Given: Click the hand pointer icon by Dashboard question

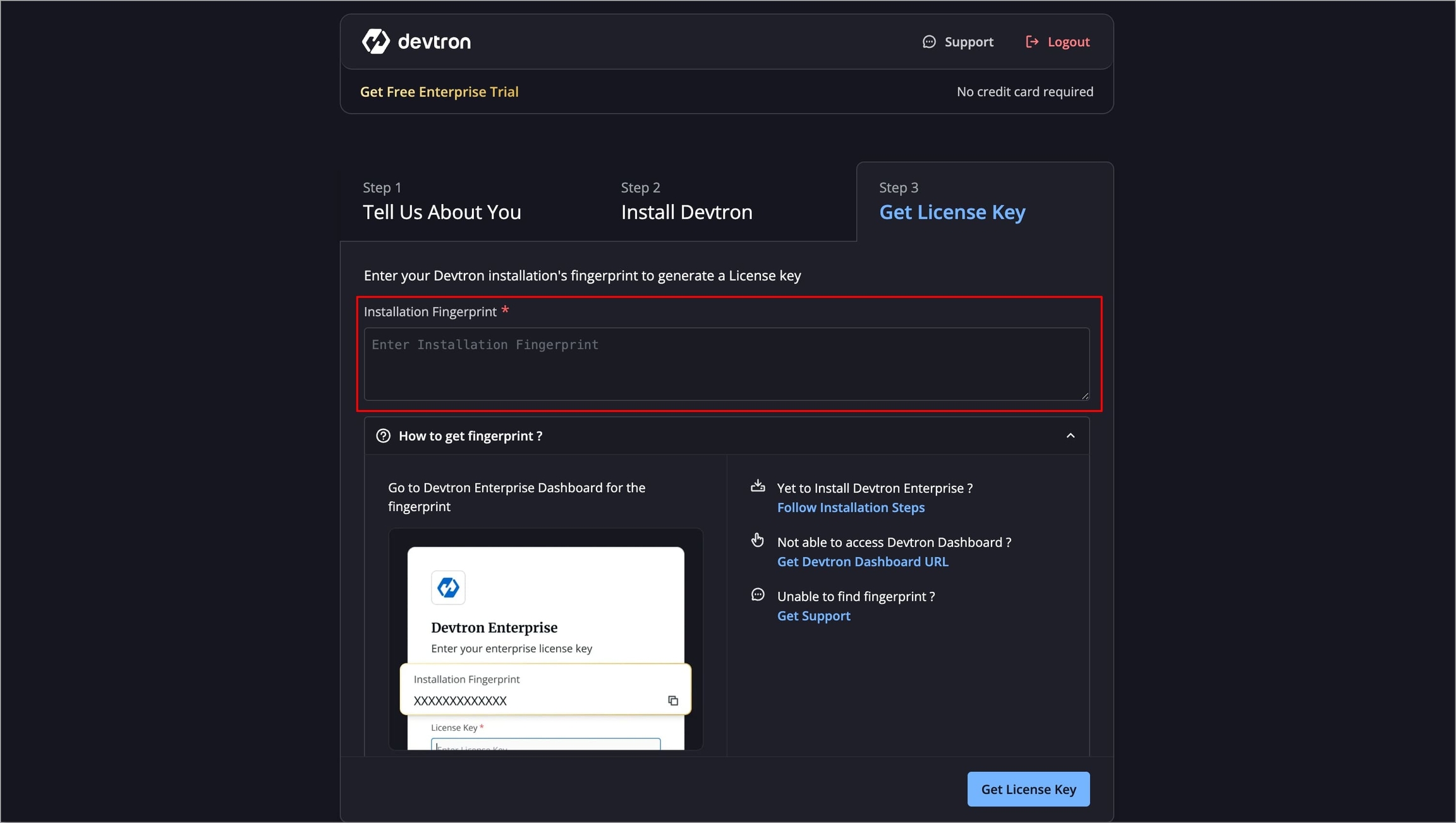Looking at the screenshot, I should click(x=758, y=540).
